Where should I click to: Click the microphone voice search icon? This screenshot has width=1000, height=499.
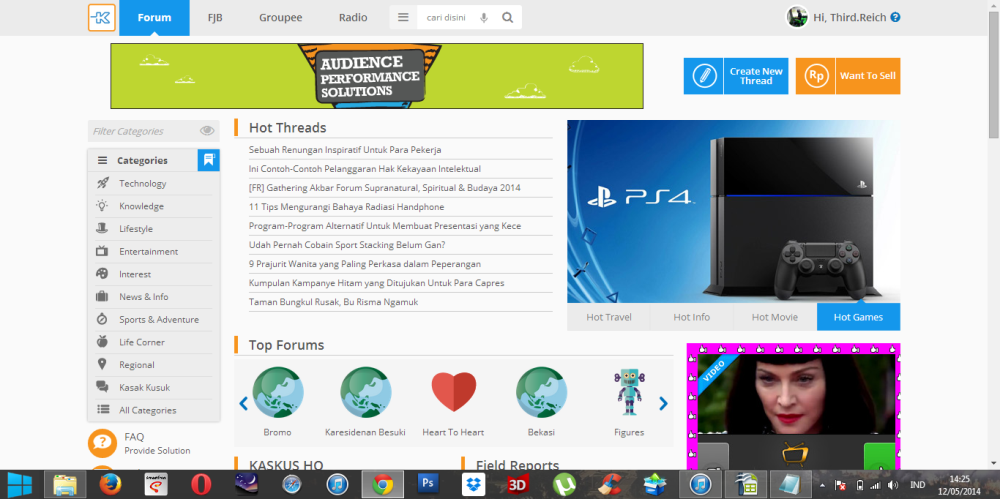[x=484, y=18]
